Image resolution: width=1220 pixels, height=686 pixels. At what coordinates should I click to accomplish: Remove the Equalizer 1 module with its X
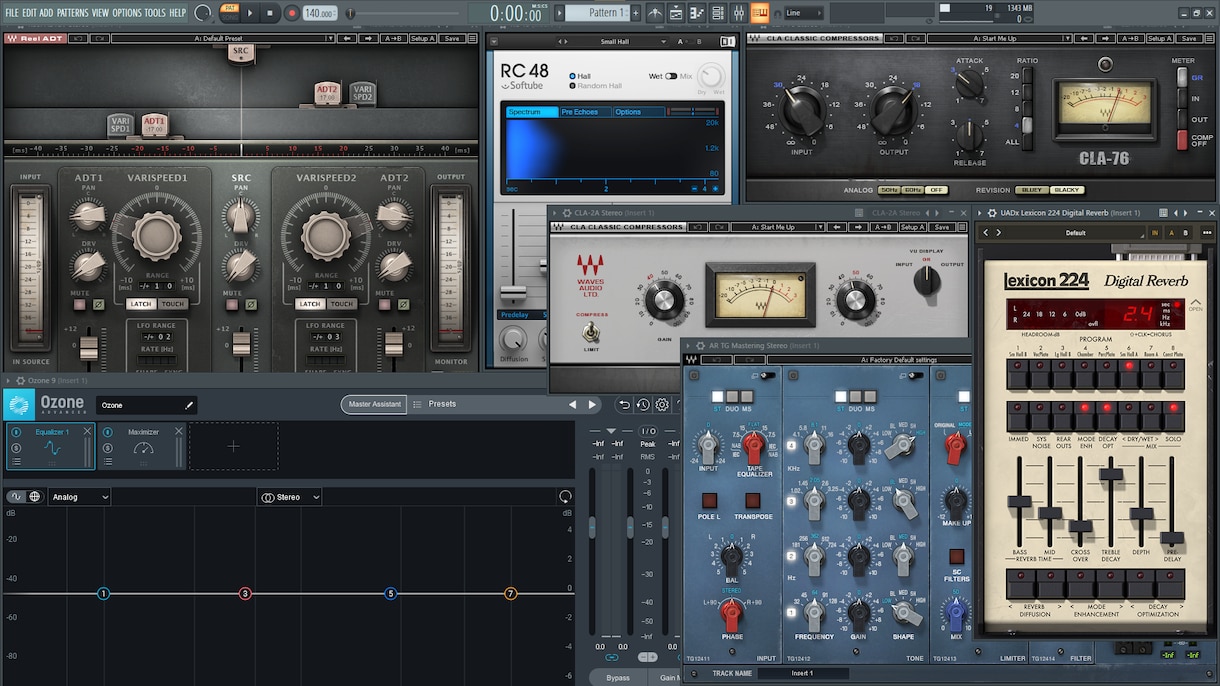87,431
